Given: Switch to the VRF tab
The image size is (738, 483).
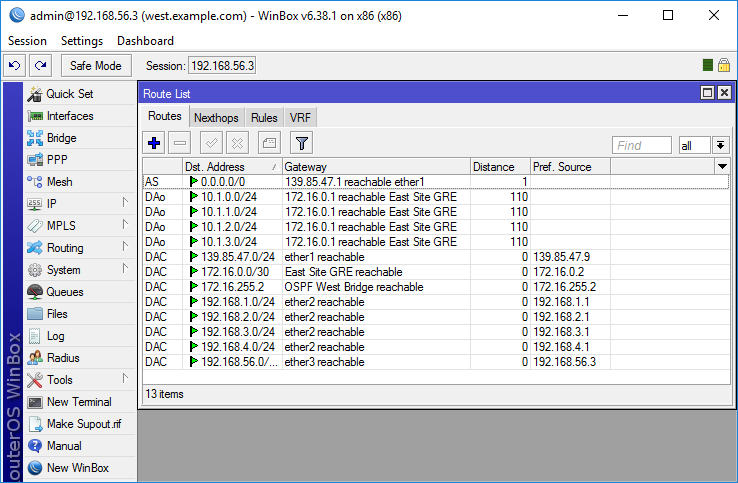Looking at the screenshot, I should click(x=300, y=118).
